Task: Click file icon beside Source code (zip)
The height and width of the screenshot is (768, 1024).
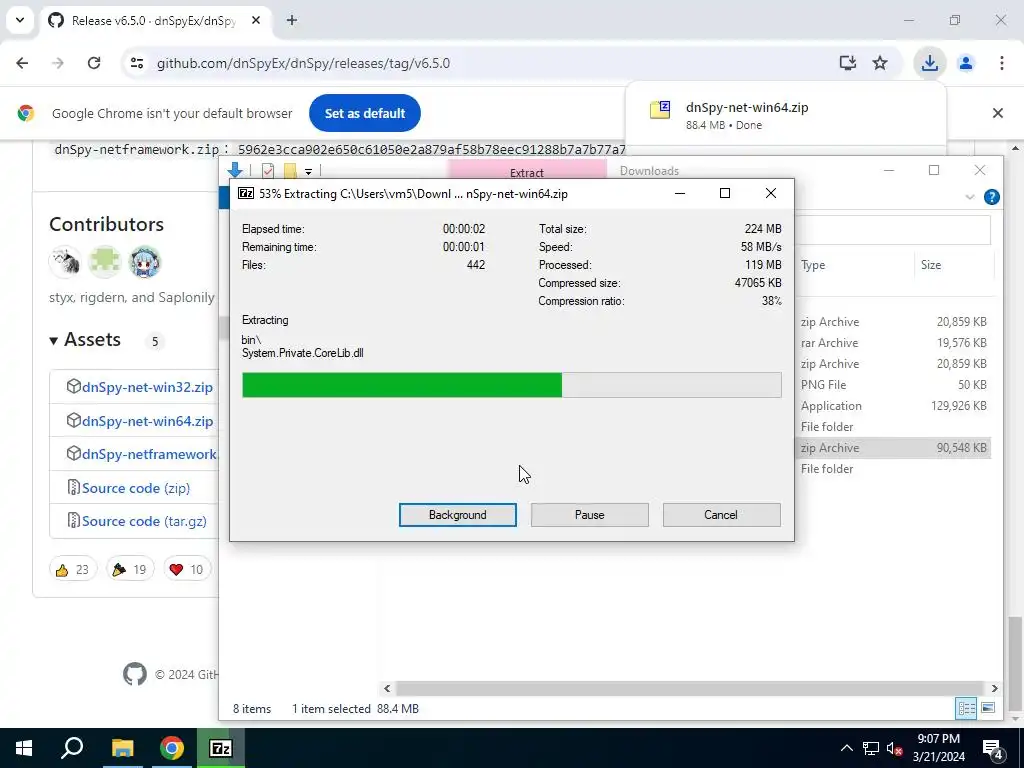Action: tap(73, 487)
